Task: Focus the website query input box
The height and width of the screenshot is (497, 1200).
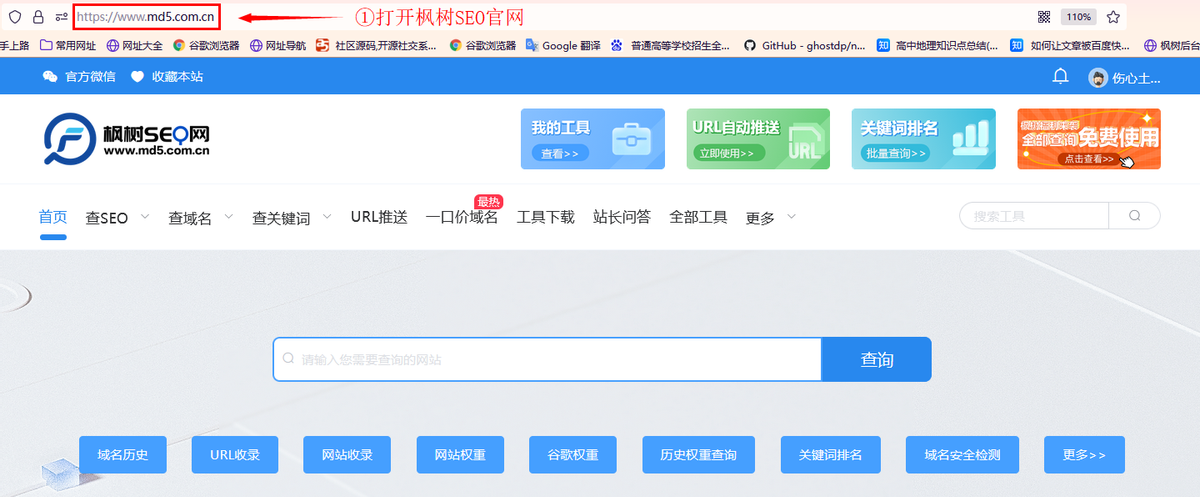Action: 547,359
